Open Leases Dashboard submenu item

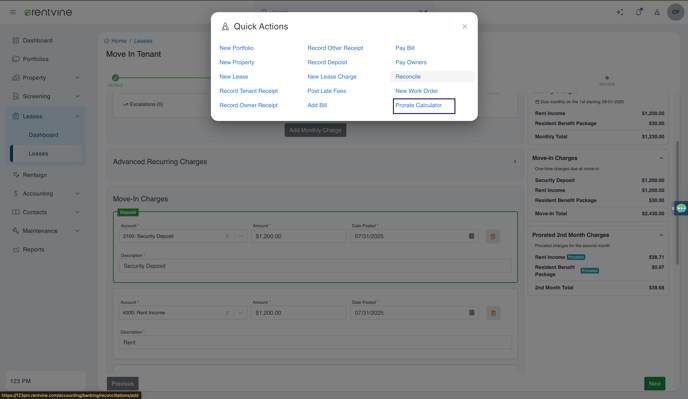43,135
